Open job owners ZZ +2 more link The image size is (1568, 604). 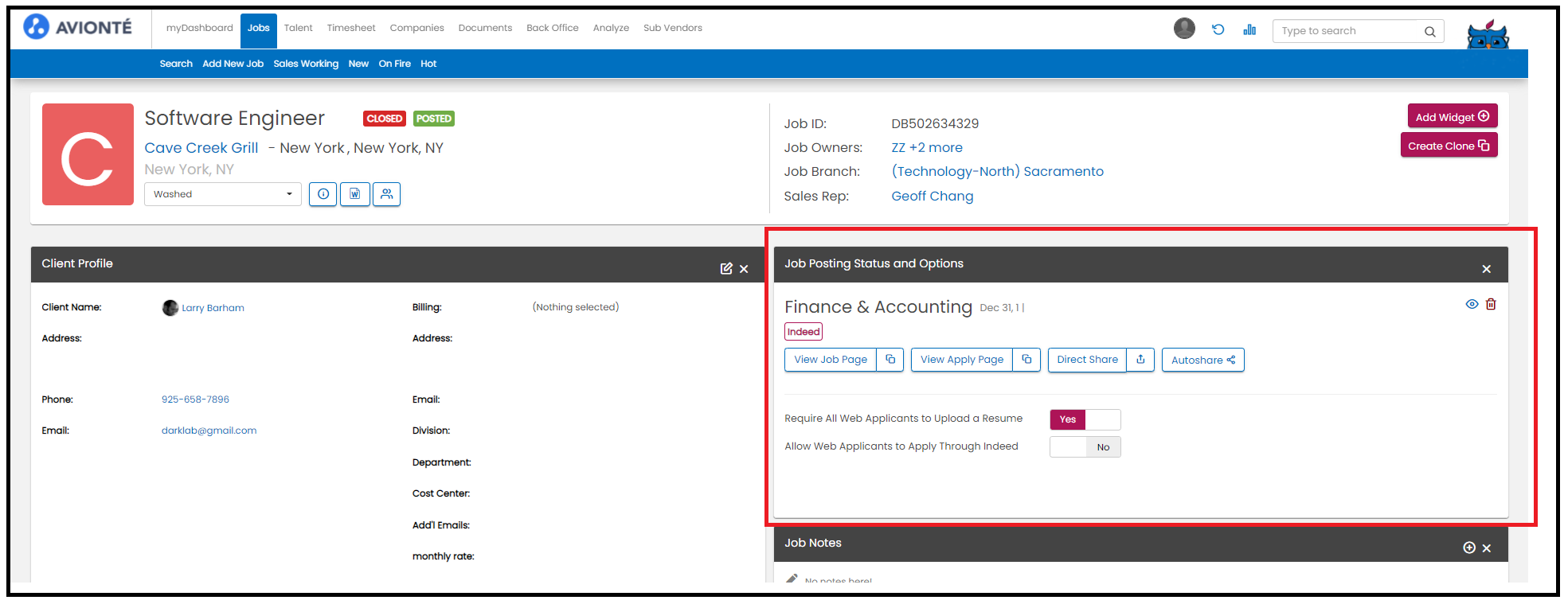point(926,147)
